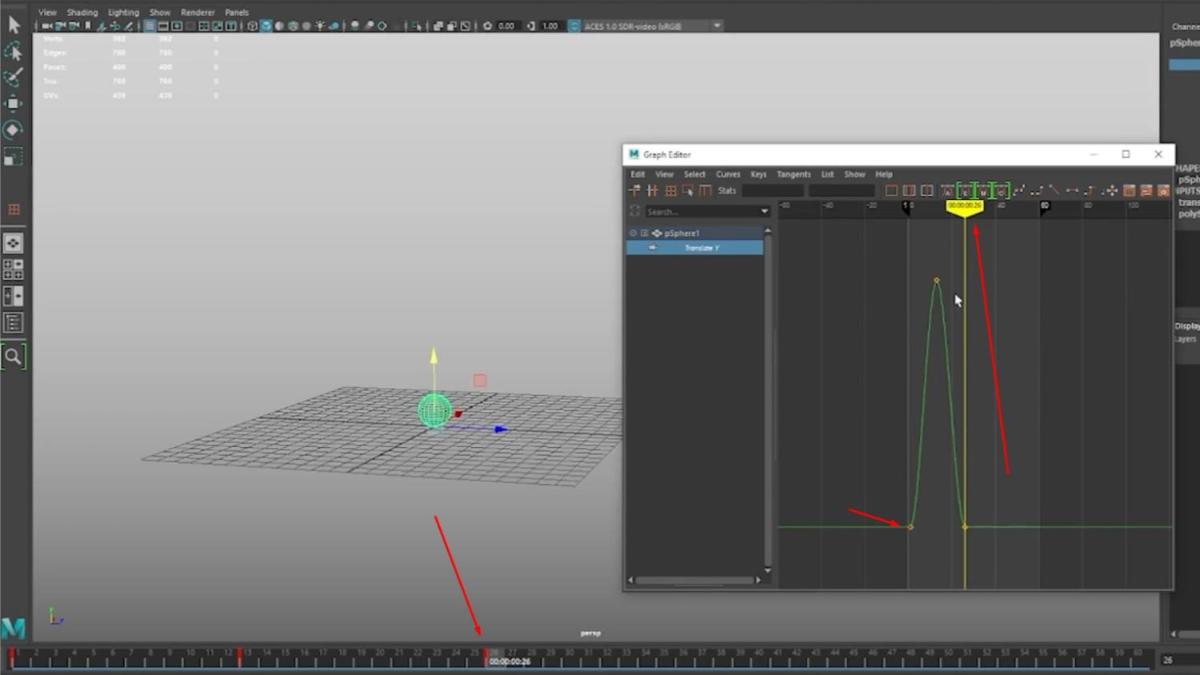Open the search magnifier icon in the left sidebar
Screen dimensions: 1200x675
(x=13, y=356)
